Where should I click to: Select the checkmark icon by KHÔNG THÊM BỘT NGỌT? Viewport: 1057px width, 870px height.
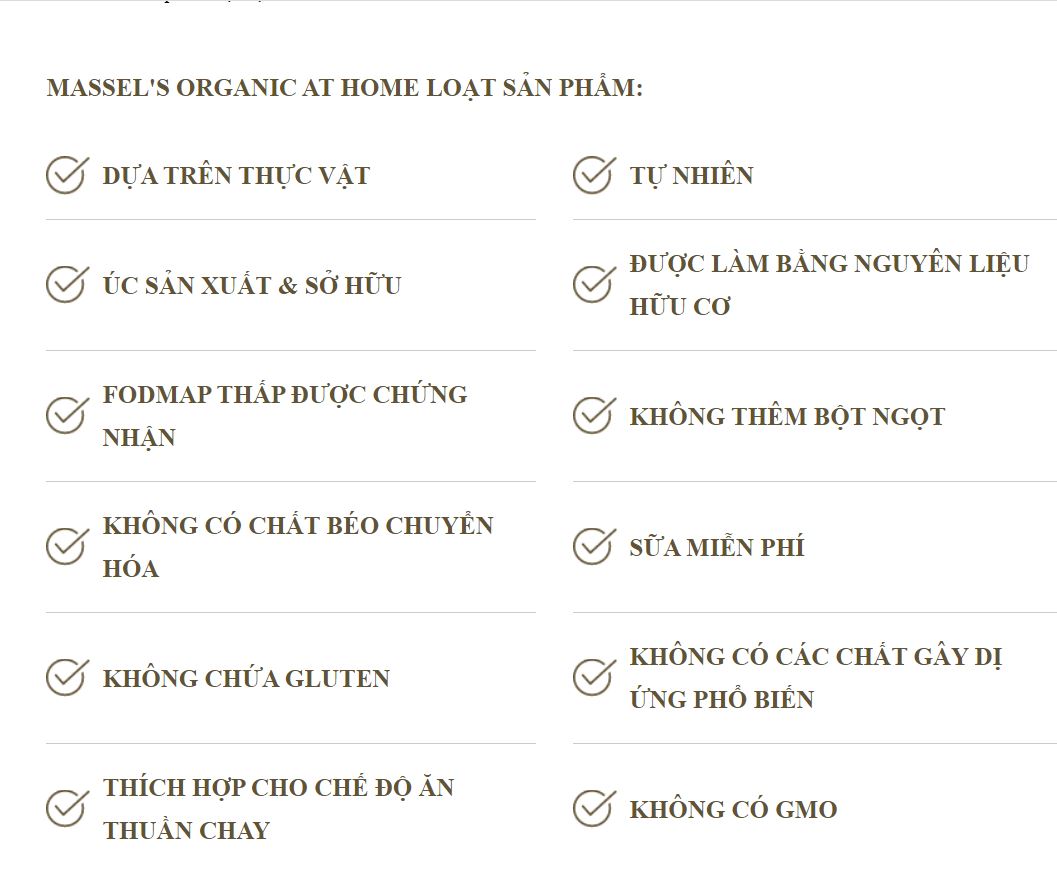tap(593, 416)
